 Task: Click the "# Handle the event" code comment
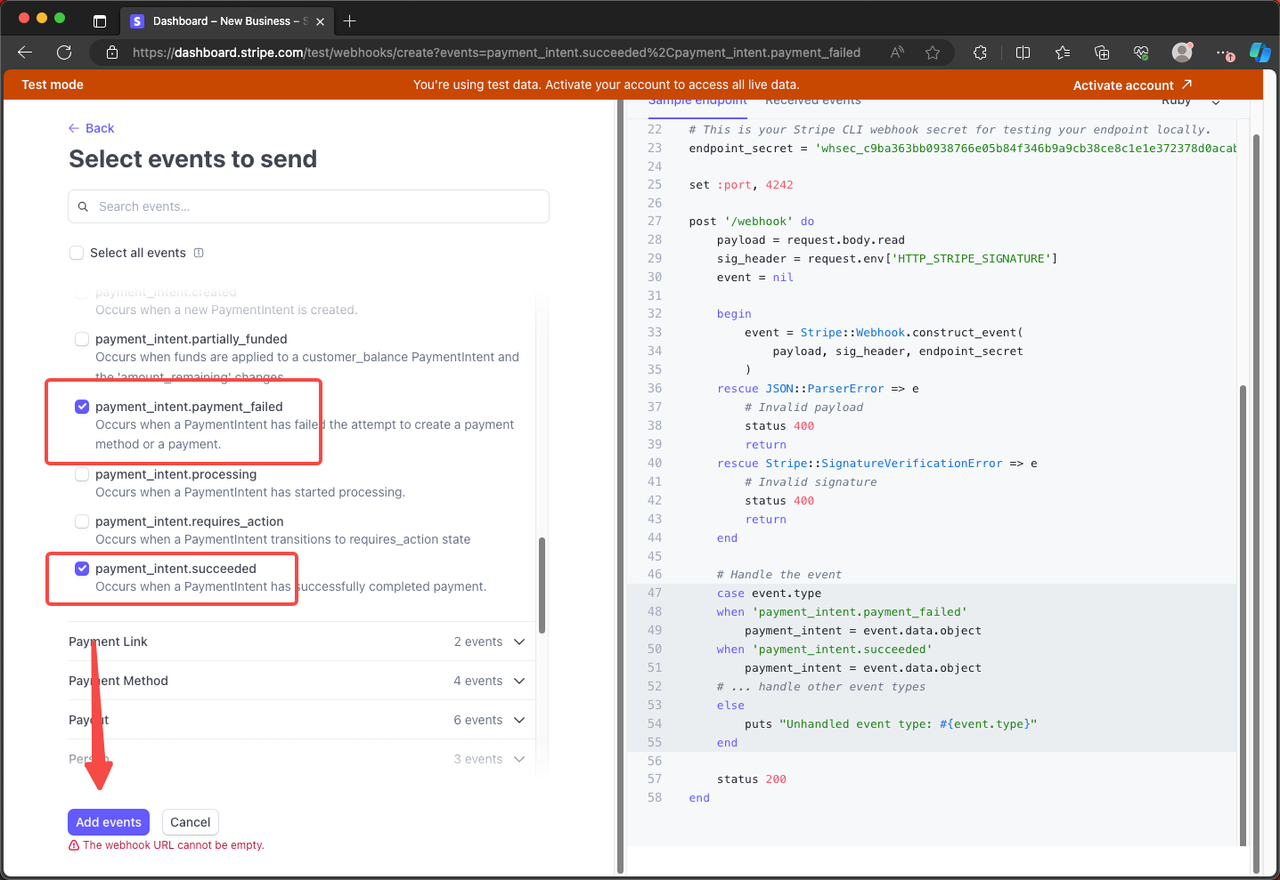[x=779, y=575]
